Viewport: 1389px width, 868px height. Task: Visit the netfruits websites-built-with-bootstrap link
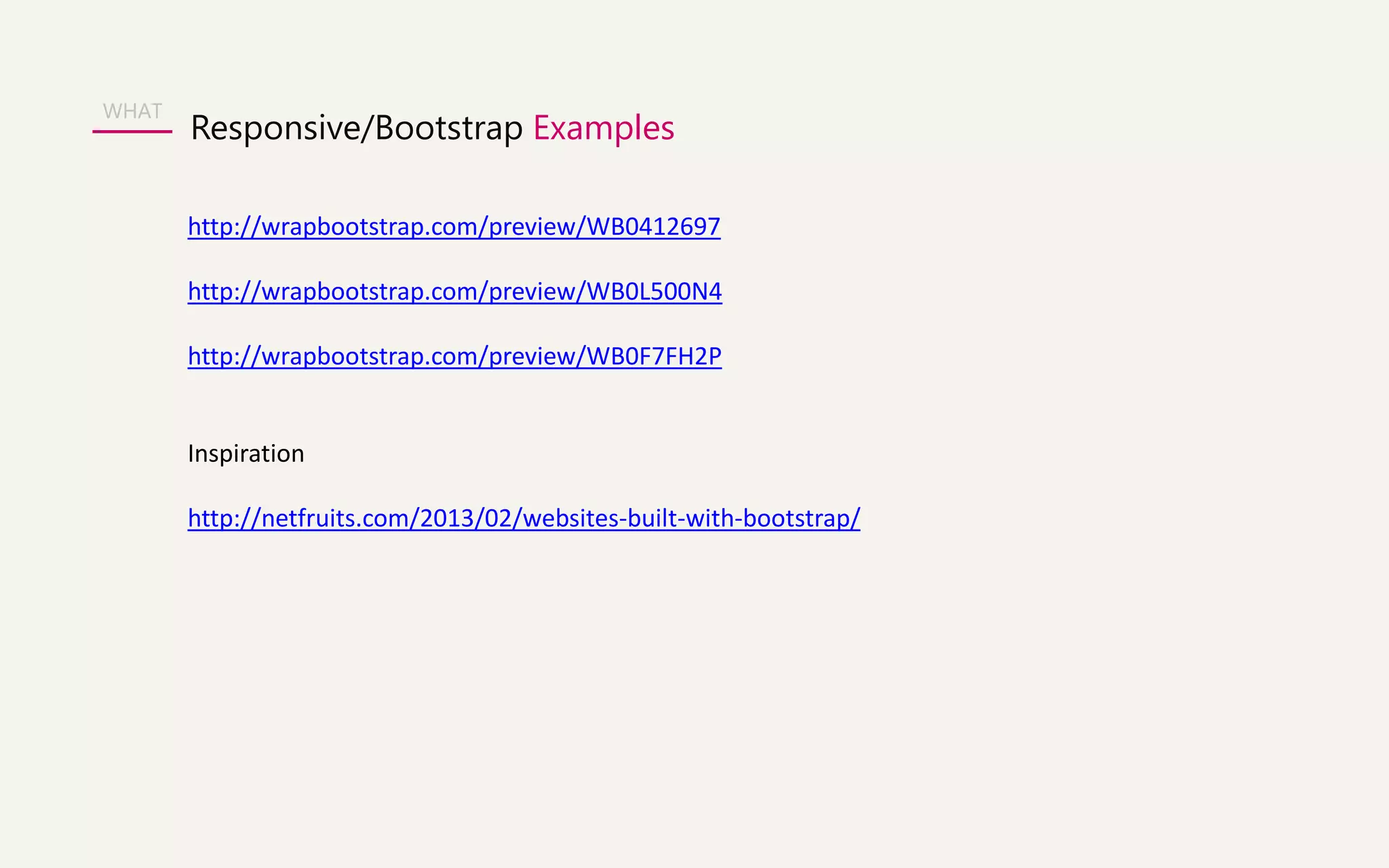click(x=524, y=518)
